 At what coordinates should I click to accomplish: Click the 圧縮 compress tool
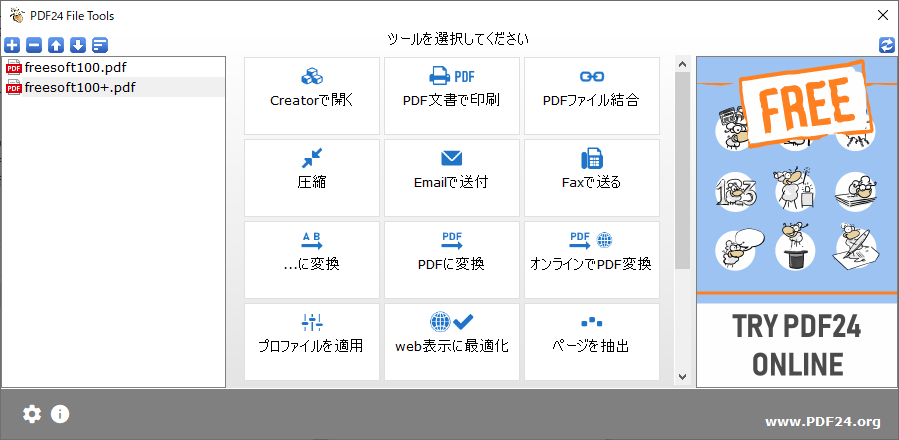click(x=312, y=178)
